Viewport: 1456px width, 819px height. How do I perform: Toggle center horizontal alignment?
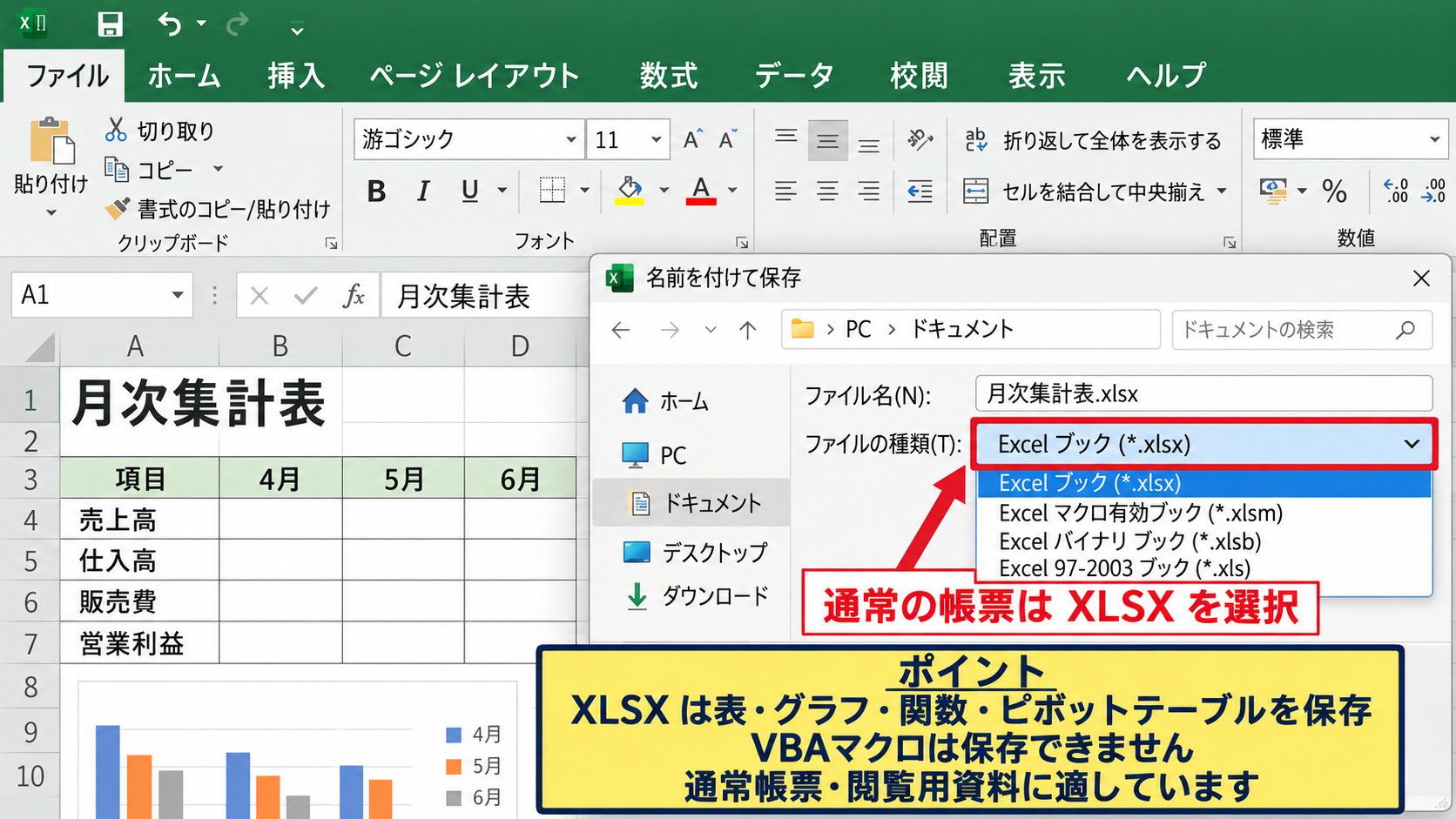827,191
